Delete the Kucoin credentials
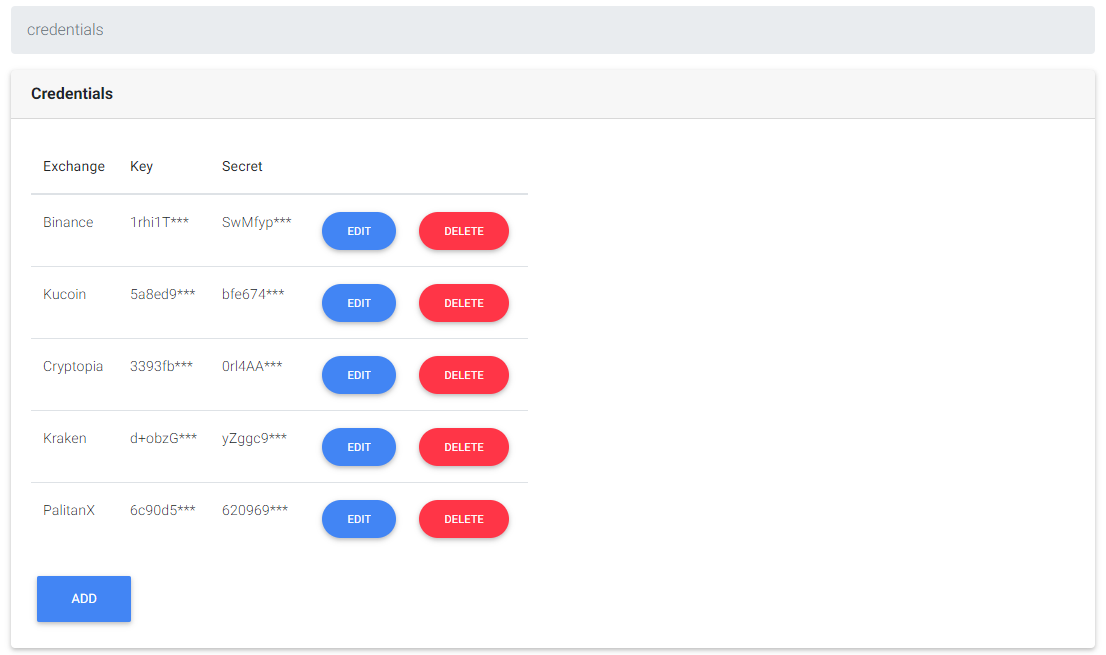The image size is (1106, 655). click(463, 303)
